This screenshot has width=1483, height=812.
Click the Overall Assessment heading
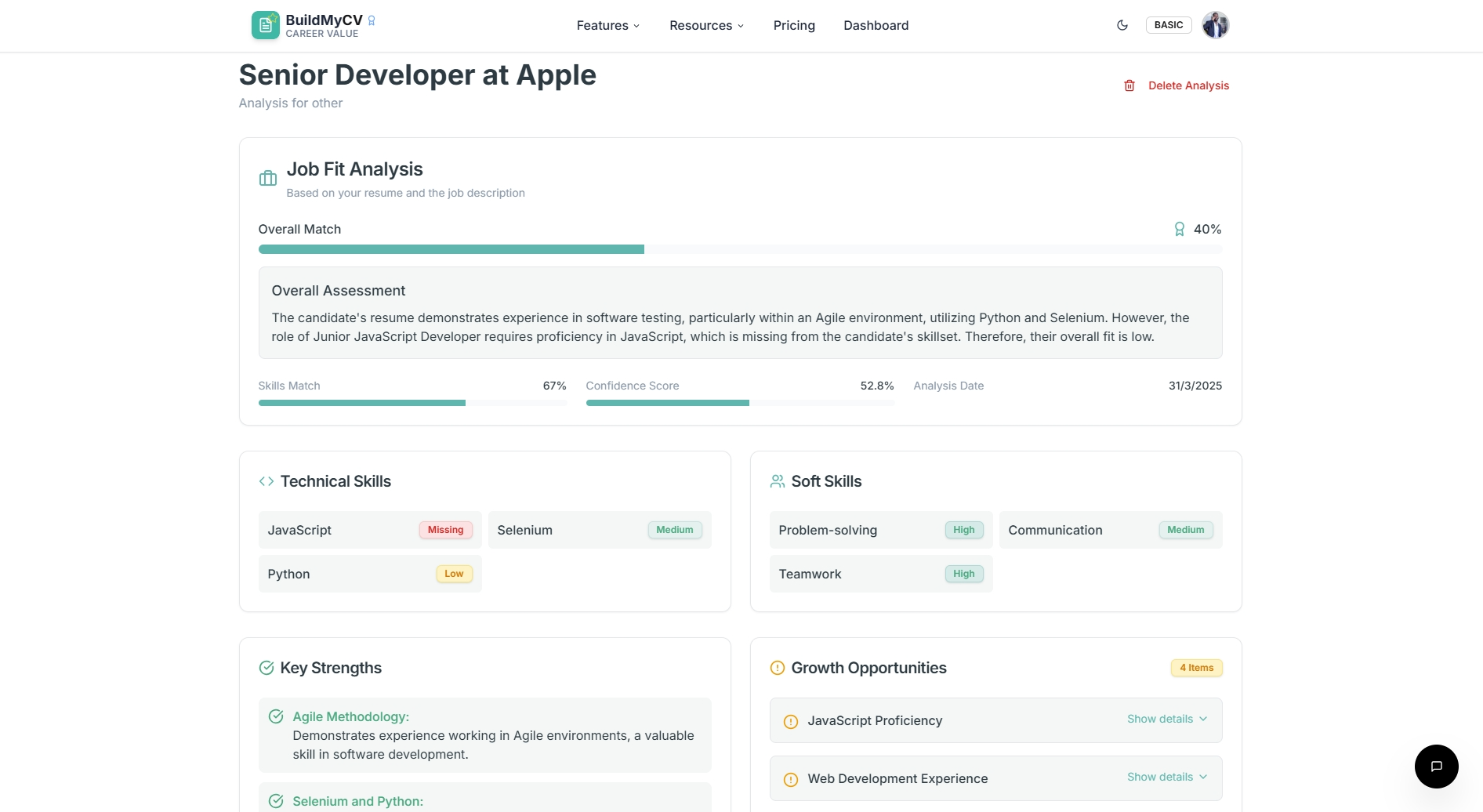(339, 291)
